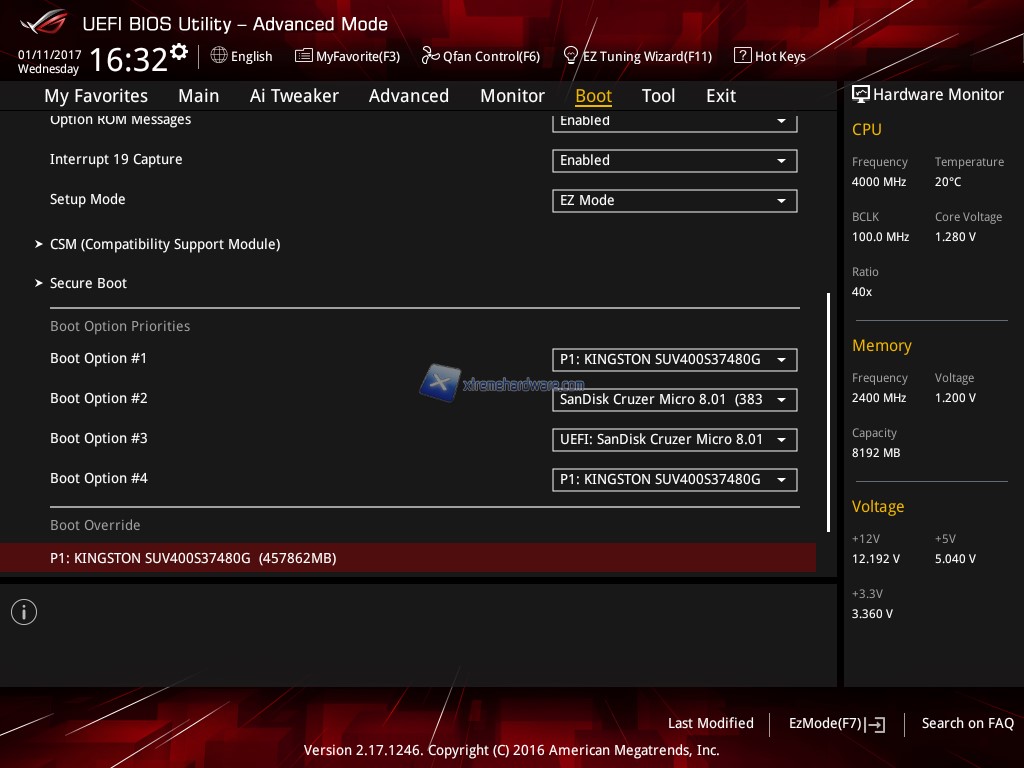This screenshot has width=1024, height=768.
Task: Open the Setup Mode dropdown
Action: 674,200
